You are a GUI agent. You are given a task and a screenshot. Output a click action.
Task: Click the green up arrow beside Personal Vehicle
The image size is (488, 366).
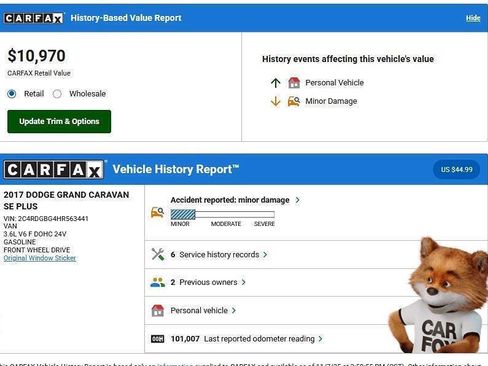tap(276, 83)
